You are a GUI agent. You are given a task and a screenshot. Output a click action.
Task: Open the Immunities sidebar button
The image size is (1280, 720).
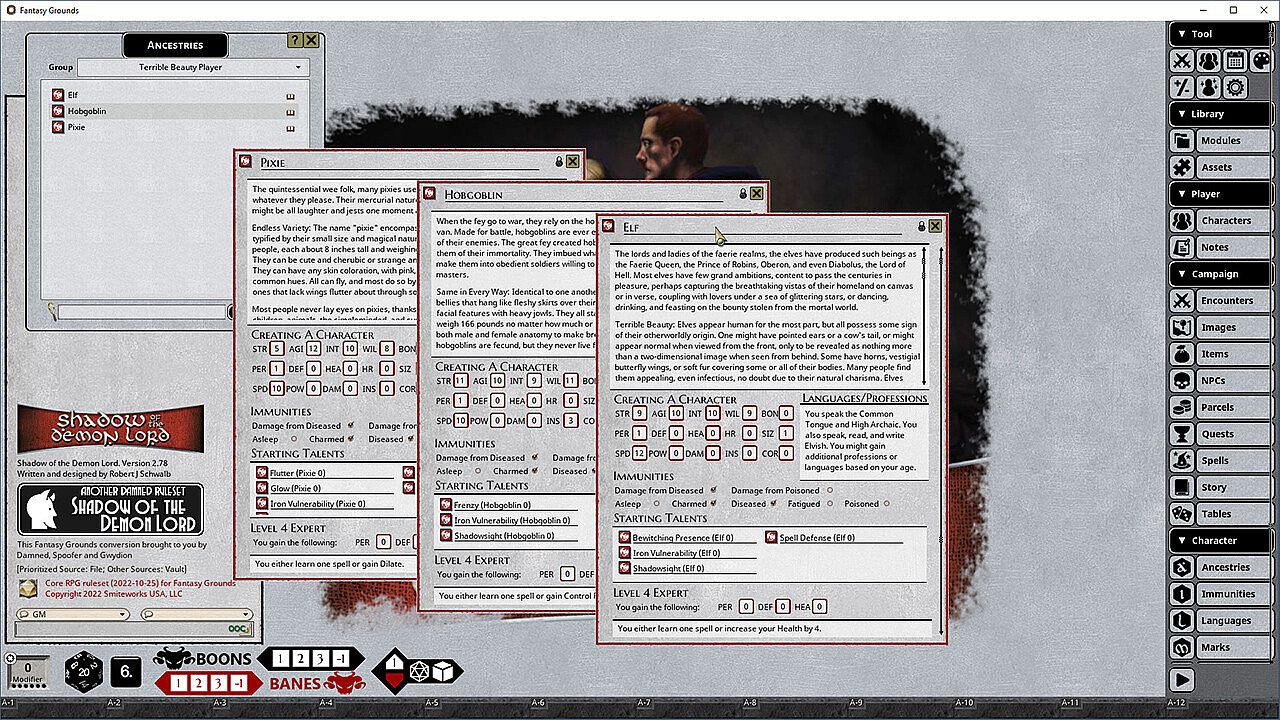coord(1233,594)
